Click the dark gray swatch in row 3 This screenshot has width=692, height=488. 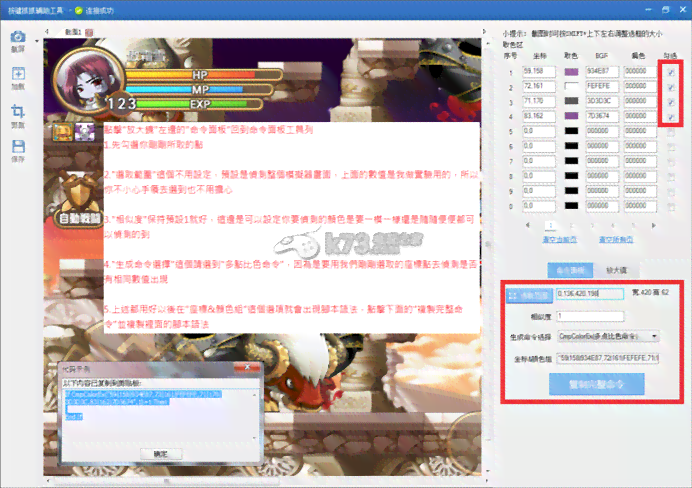(x=571, y=101)
